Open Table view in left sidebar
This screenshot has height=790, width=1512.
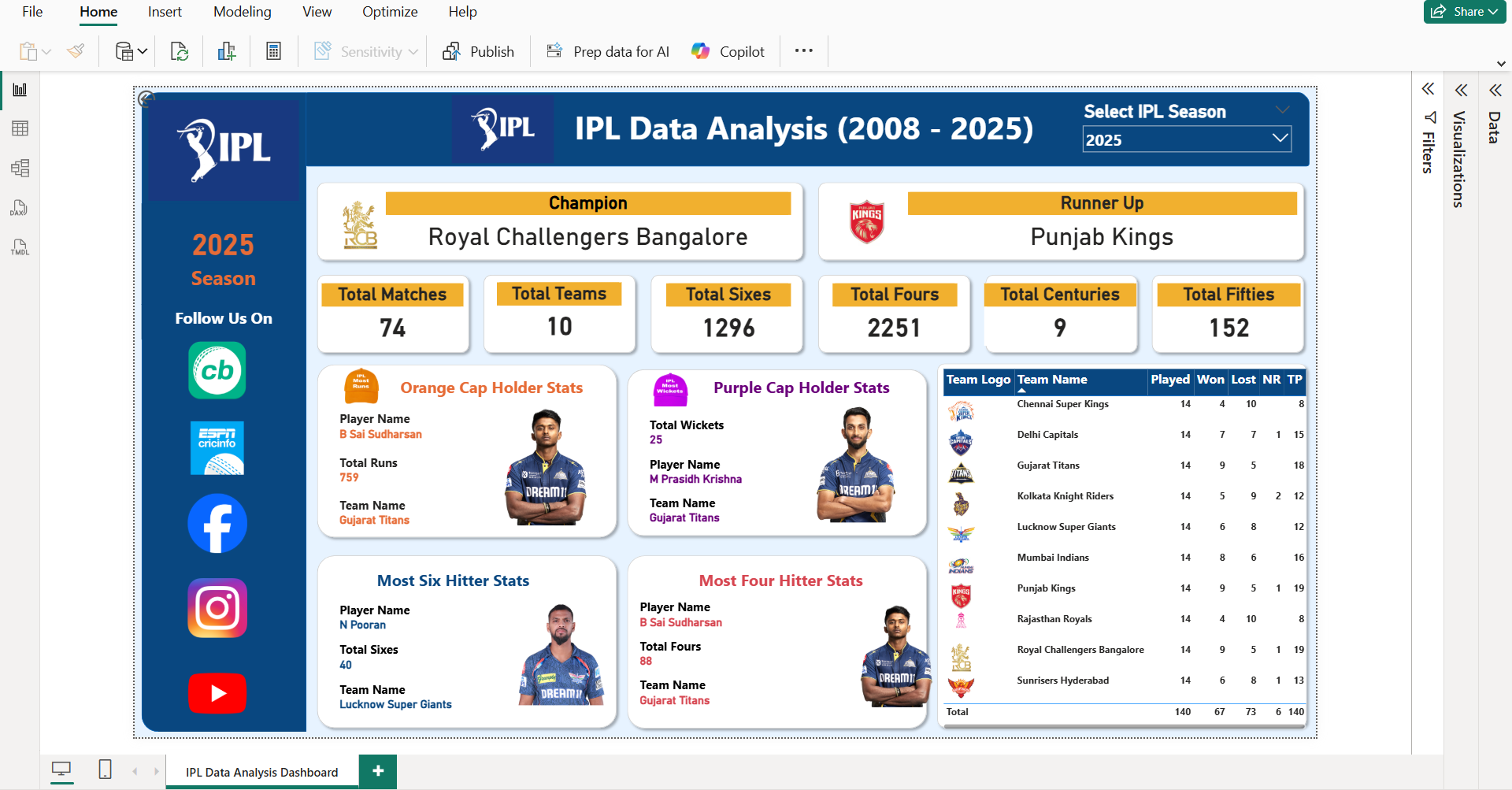pyautogui.click(x=20, y=128)
